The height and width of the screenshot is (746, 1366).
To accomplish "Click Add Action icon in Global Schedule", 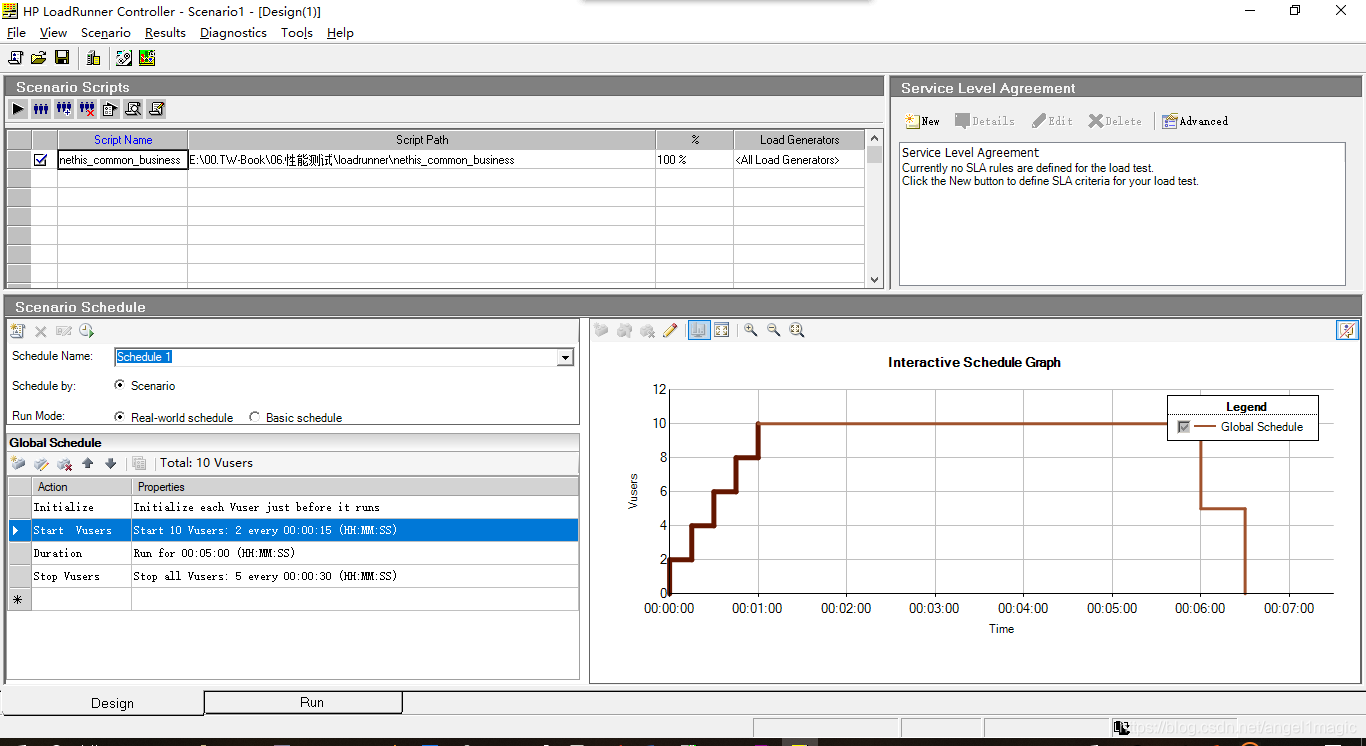I will [18, 463].
